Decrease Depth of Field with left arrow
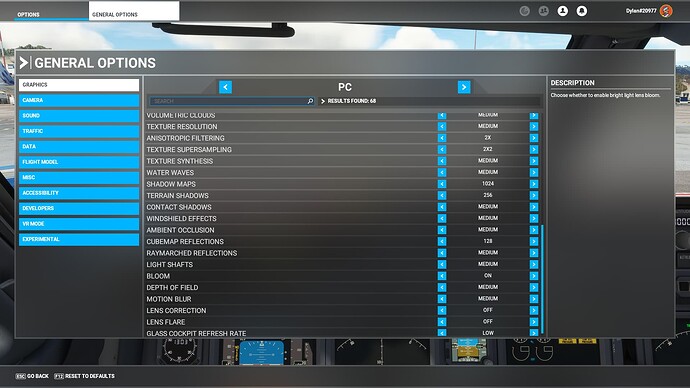This screenshot has height=388, width=690. 442,287
